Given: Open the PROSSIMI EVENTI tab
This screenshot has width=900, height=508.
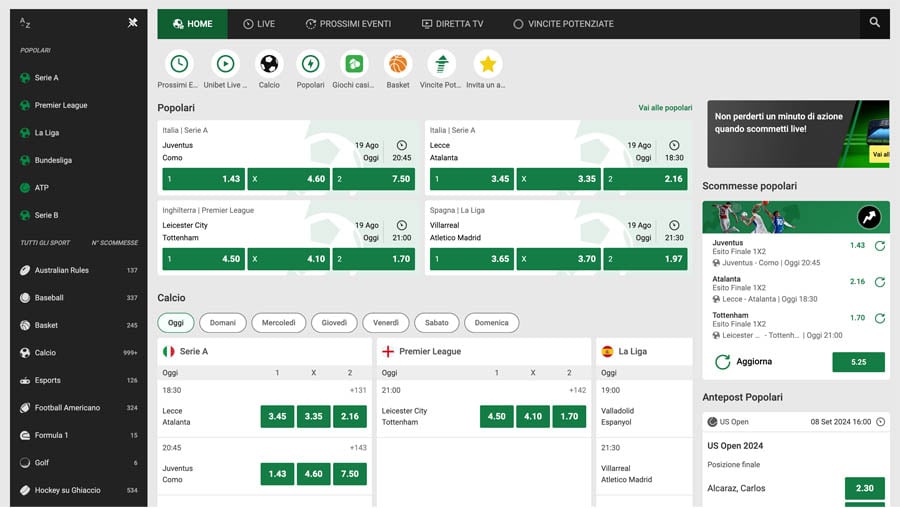Looking at the screenshot, I should tap(348, 24).
